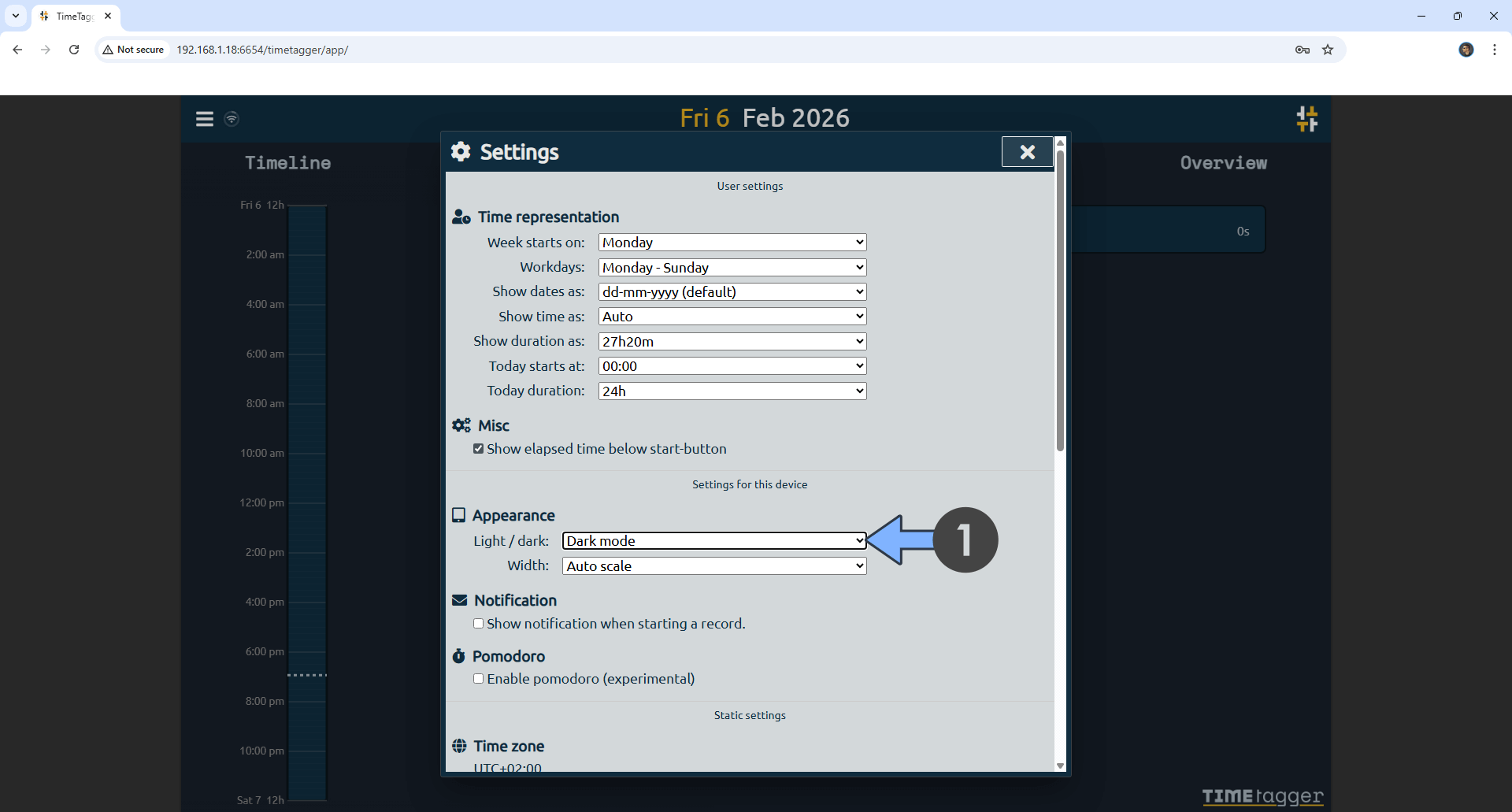Open Show duration as dropdown
Image resolution: width=1512 pixels, height=812 pixels.
pos(732,342)
